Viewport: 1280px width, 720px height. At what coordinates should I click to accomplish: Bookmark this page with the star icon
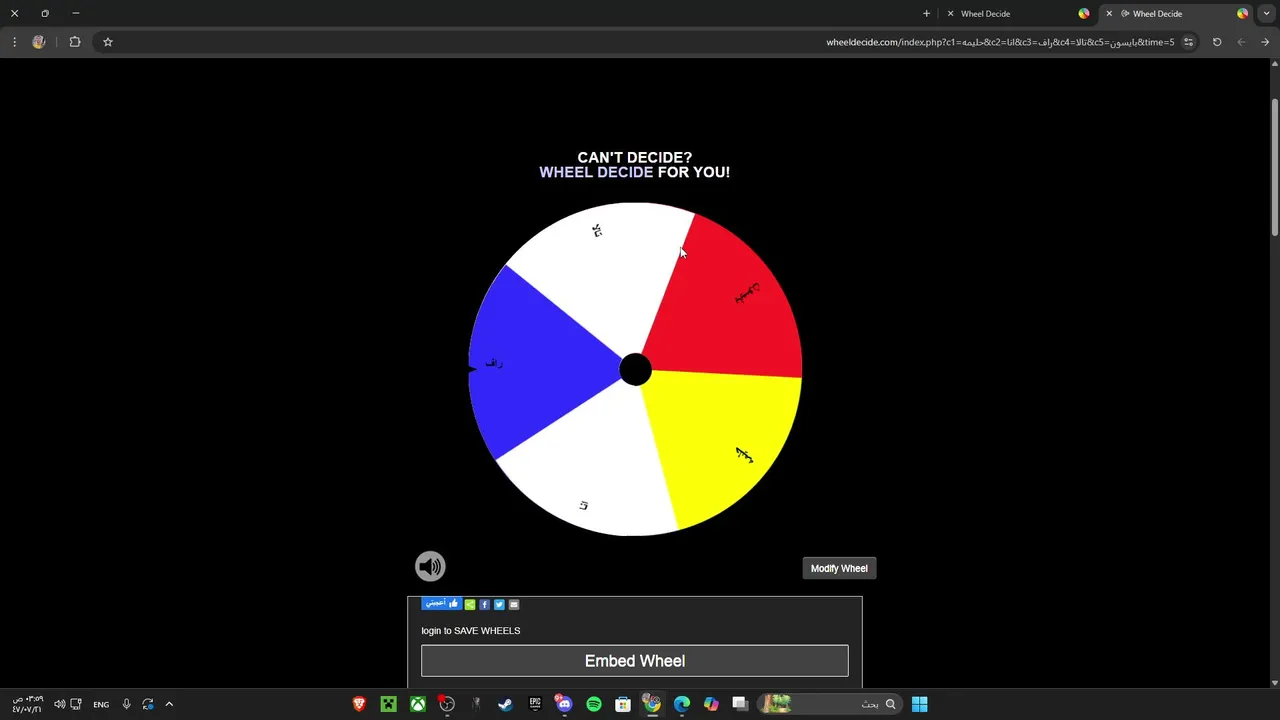108,42
